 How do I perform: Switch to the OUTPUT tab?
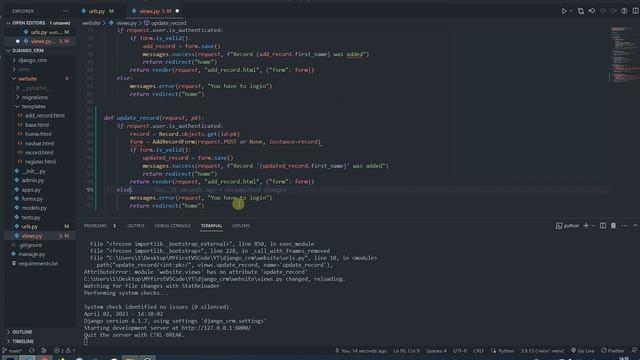pyautogui.click(x=136, y=226)
